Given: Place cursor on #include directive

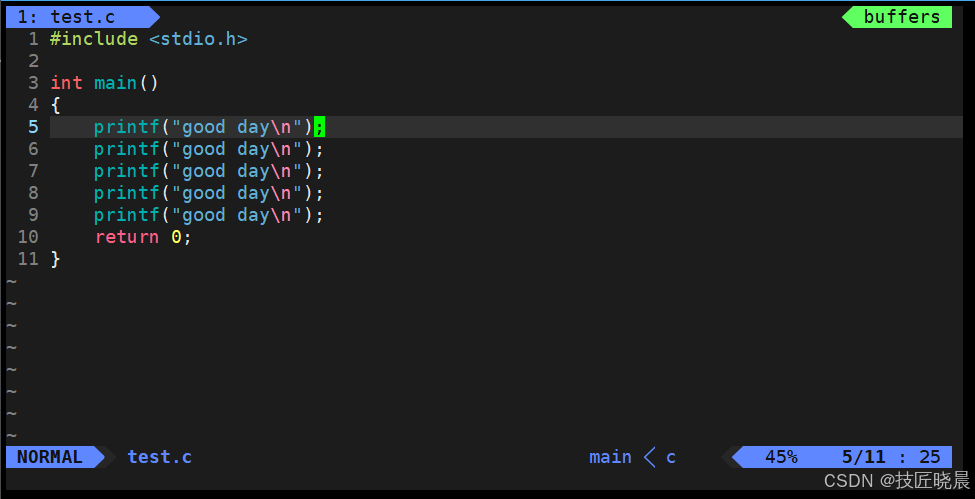Looking at the screenshot, I should (x=94, y=39).
